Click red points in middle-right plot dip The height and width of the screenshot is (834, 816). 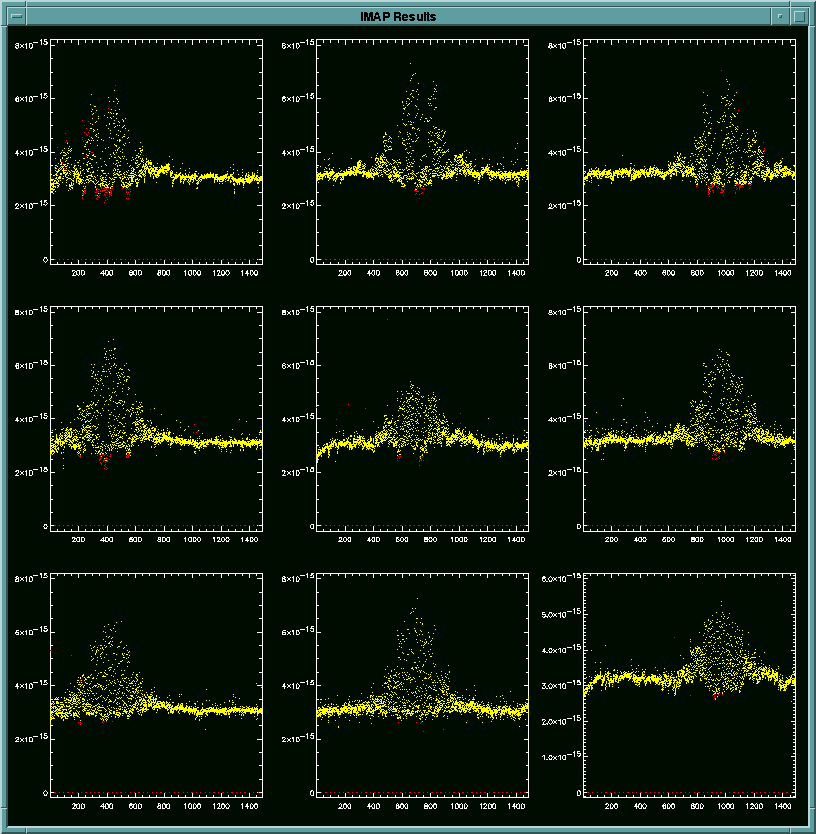(716, 455)
